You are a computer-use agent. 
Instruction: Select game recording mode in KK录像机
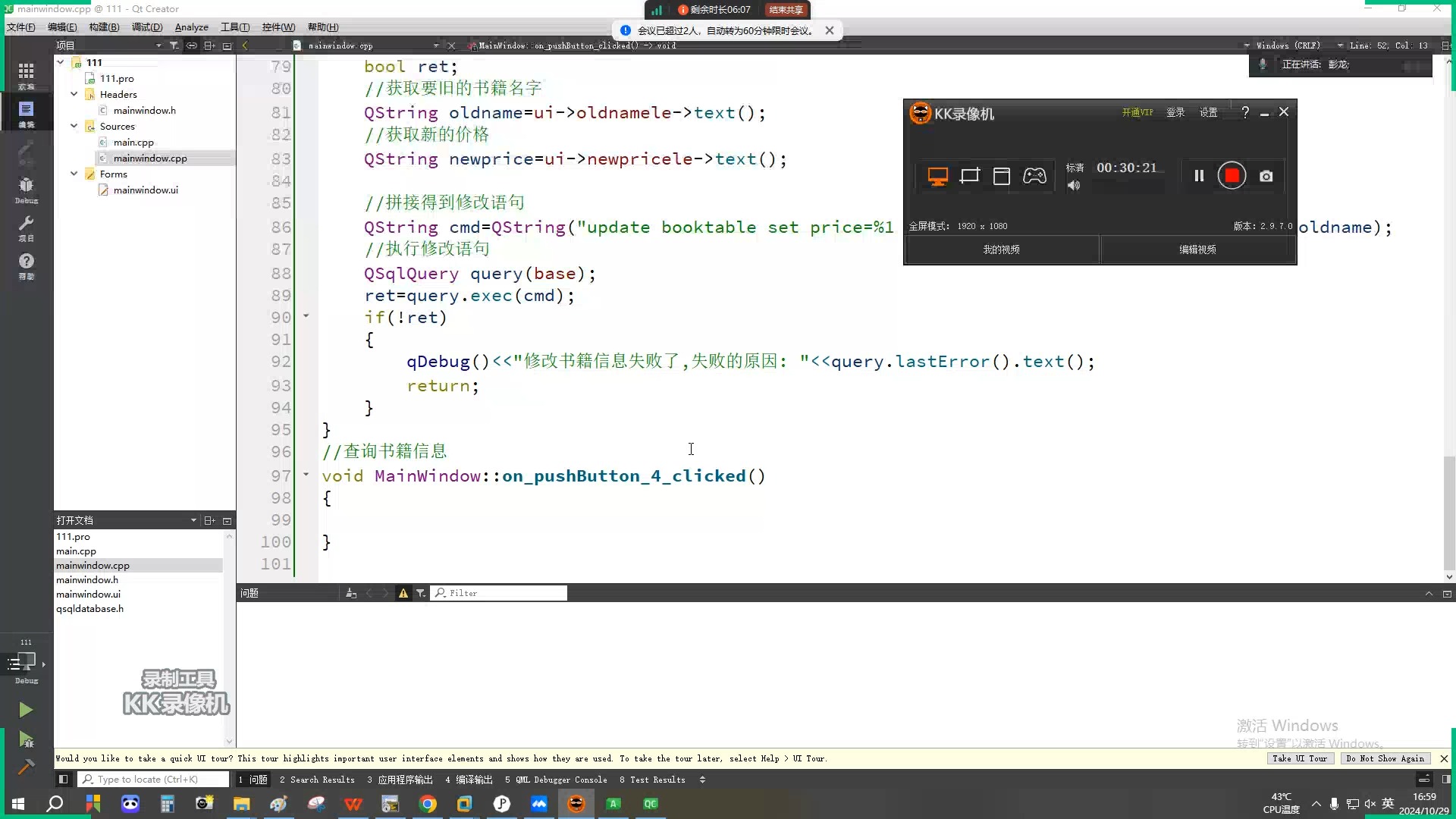pos(1034,175)
